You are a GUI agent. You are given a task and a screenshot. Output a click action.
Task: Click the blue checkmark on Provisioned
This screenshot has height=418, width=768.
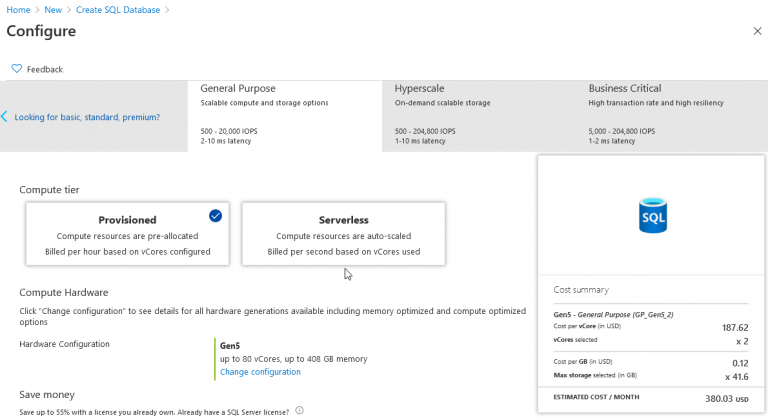(215, 215)
